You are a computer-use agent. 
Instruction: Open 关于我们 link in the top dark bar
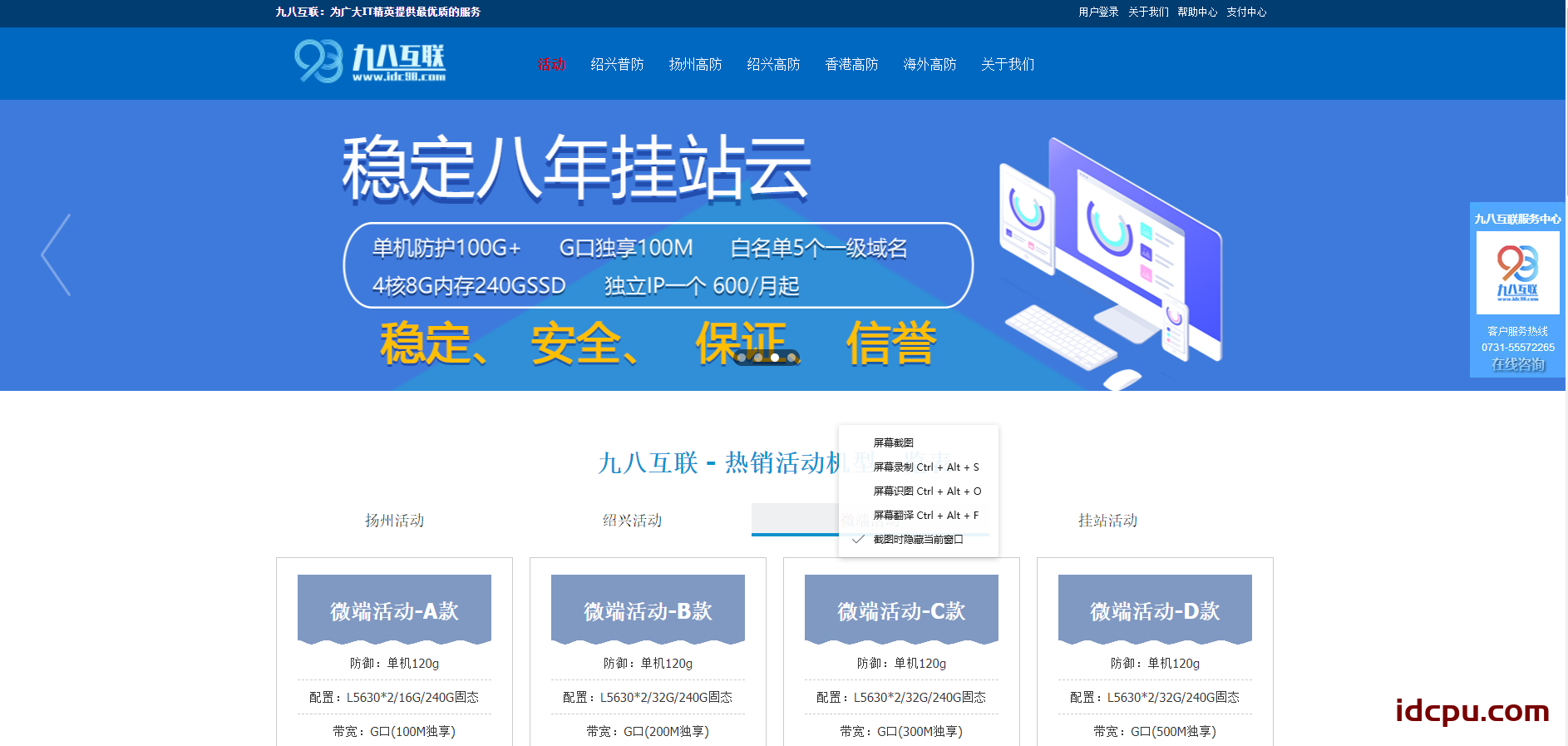(1148, 12)
